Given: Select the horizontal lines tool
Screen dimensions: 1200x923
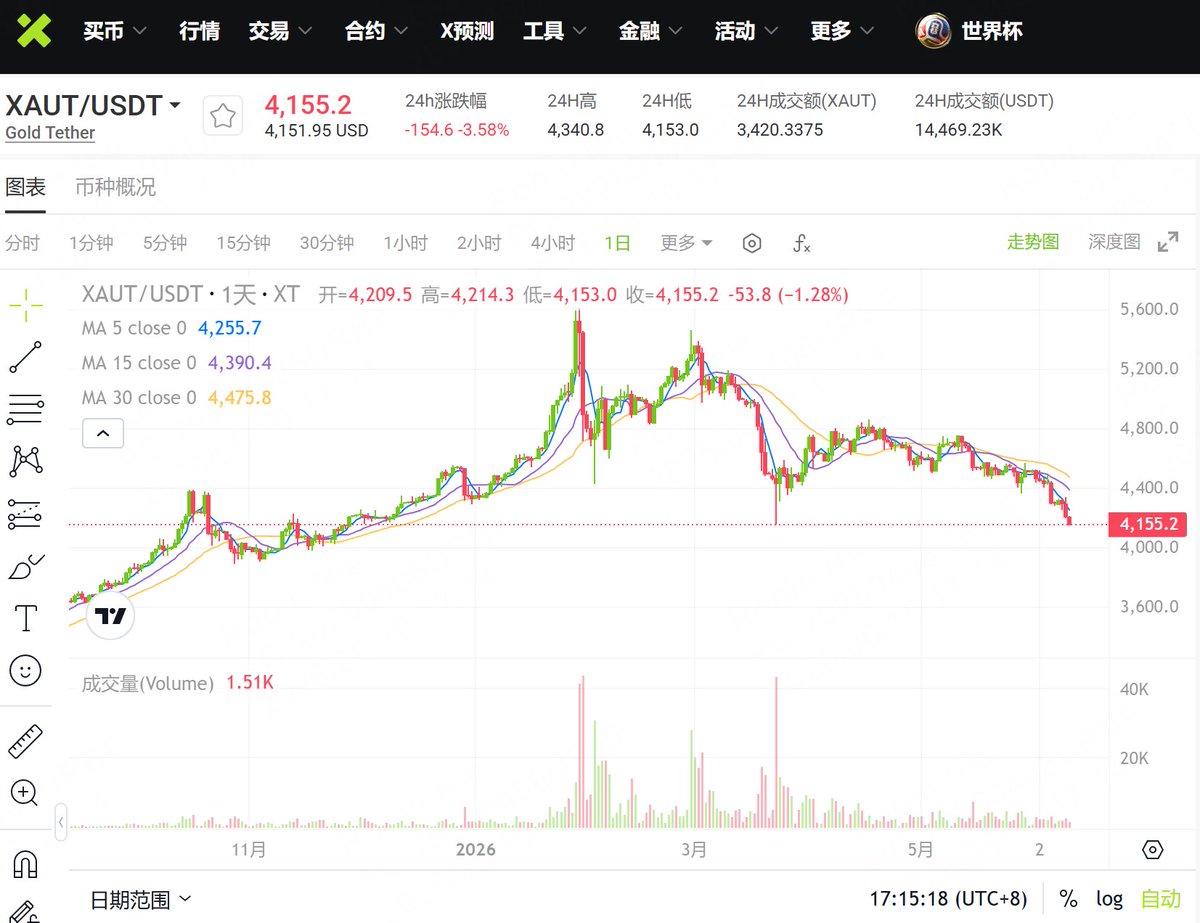Looking at the screenshot, I should click(25, 409).
